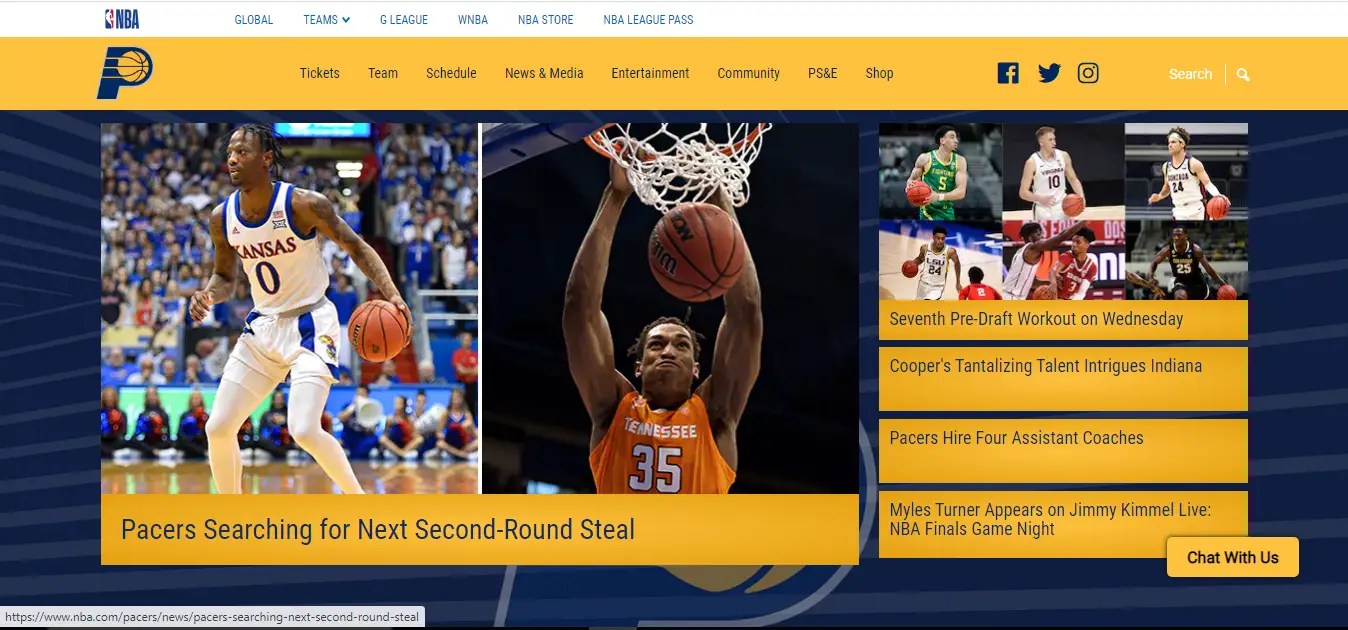Image resolution: width=1348 pixels, height=630 pixels.
Task: Select the NBA Store link
Action: pyautogui.click(x=545, y=19)
